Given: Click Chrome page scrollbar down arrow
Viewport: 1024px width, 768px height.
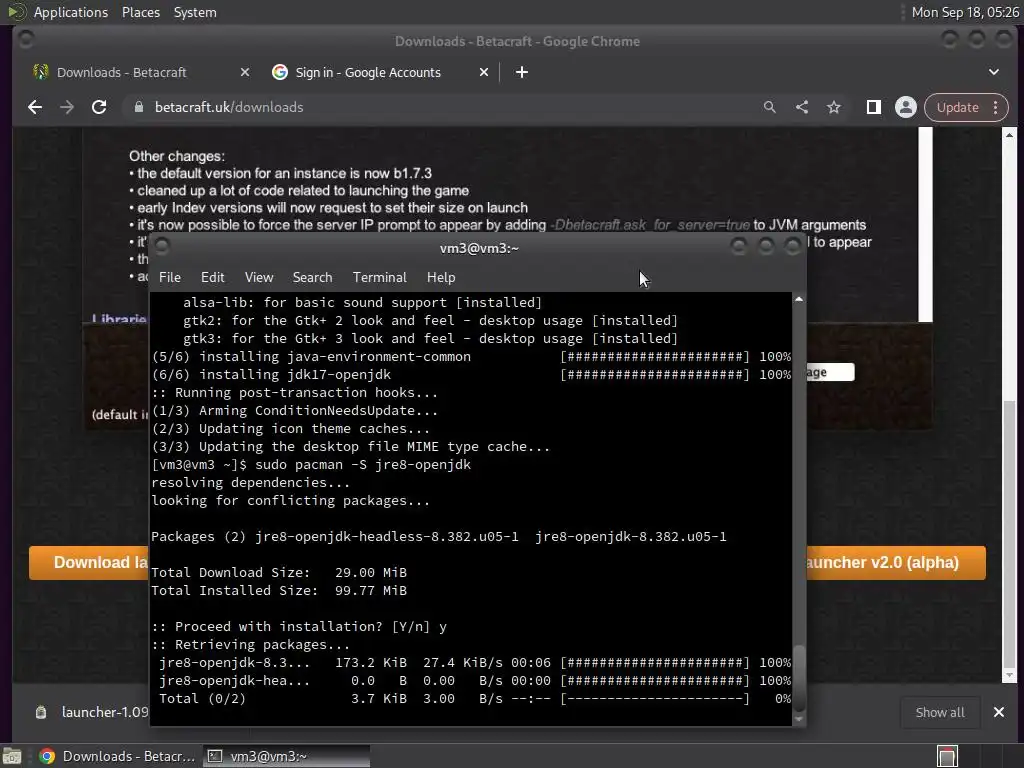Looking at the screenshot, I should click(x=1010, y=675).
